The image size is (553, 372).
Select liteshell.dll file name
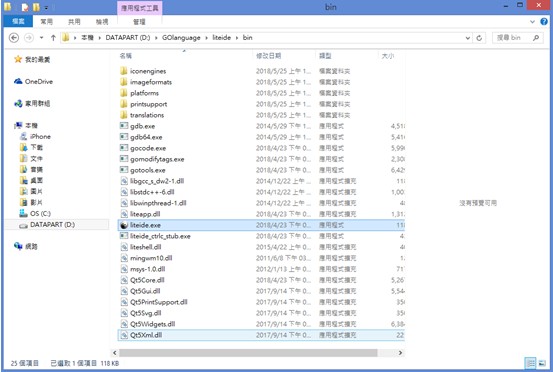click(146, 247)
